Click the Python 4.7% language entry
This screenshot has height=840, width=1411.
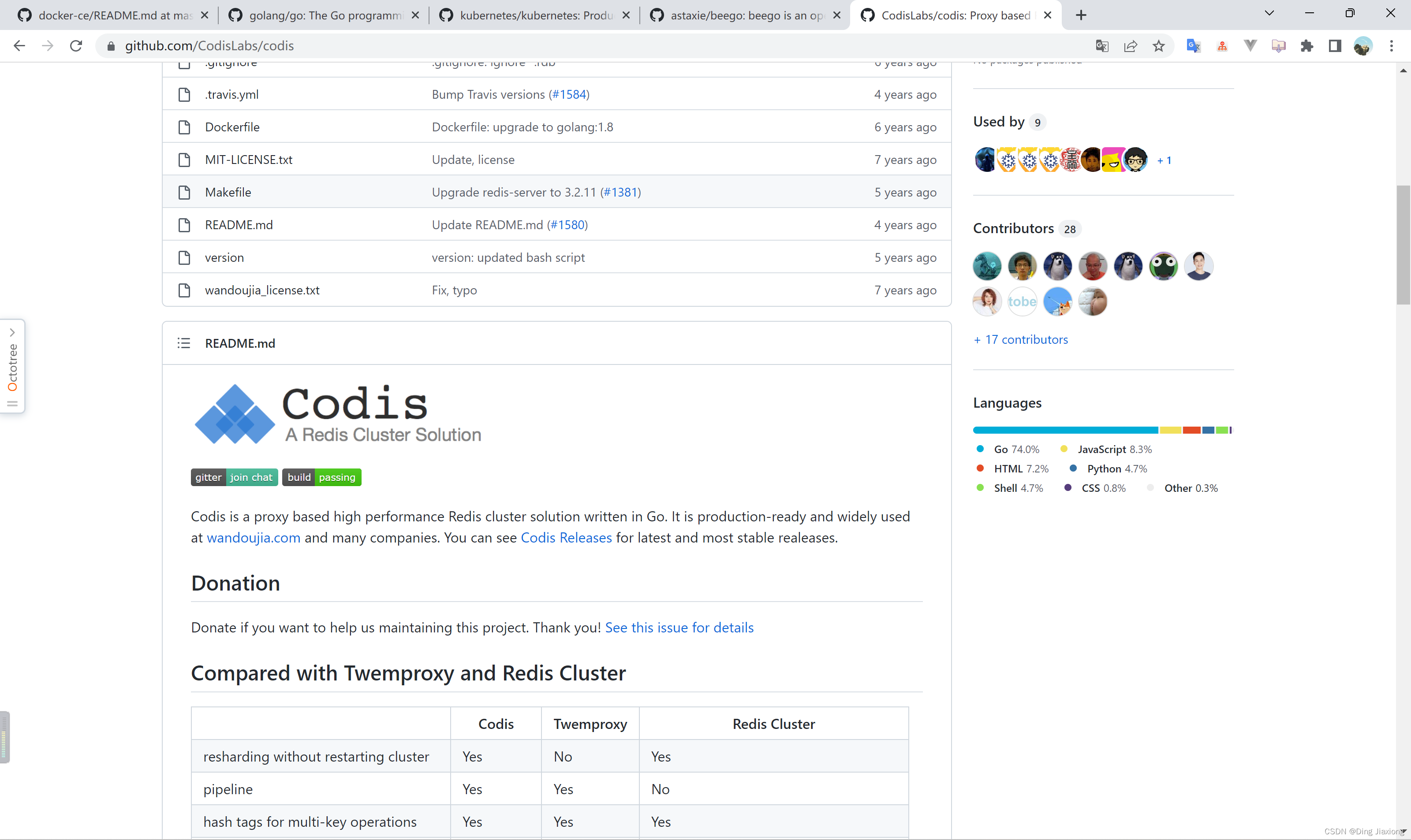point(1109,468)
